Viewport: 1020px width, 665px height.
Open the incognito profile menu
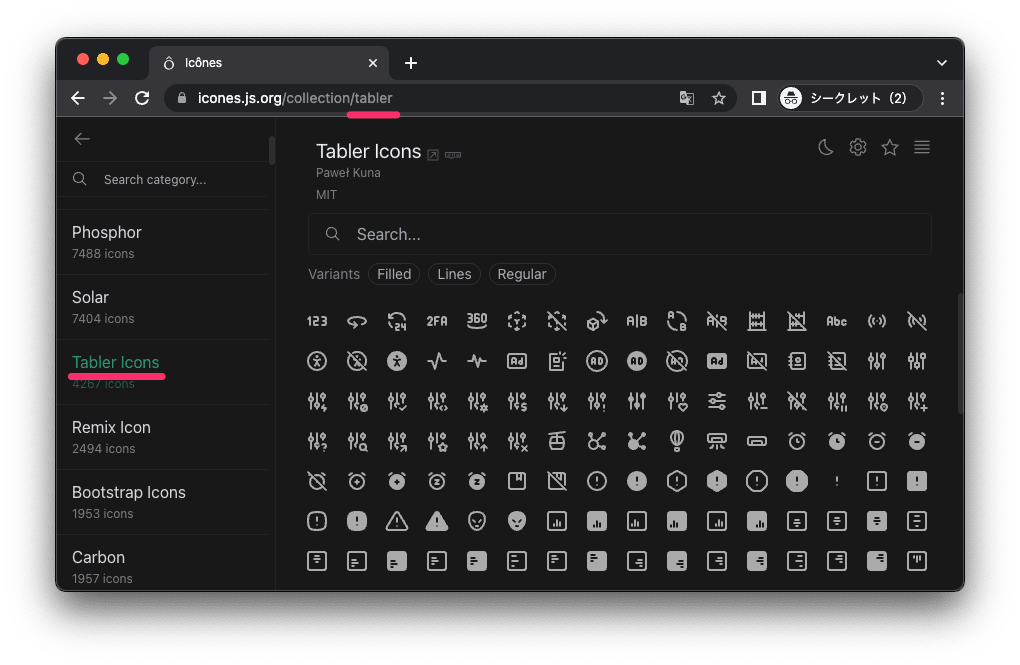(x=851, y=98)
